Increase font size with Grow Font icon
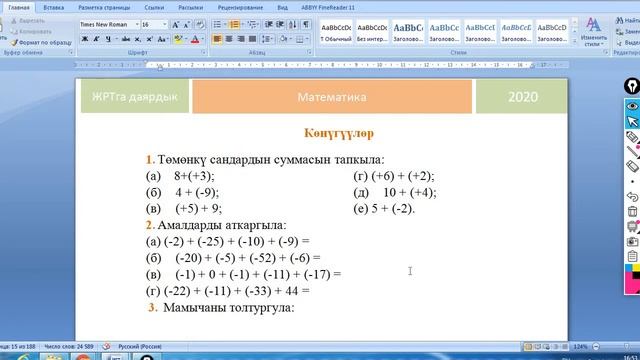 coord(176,24)
